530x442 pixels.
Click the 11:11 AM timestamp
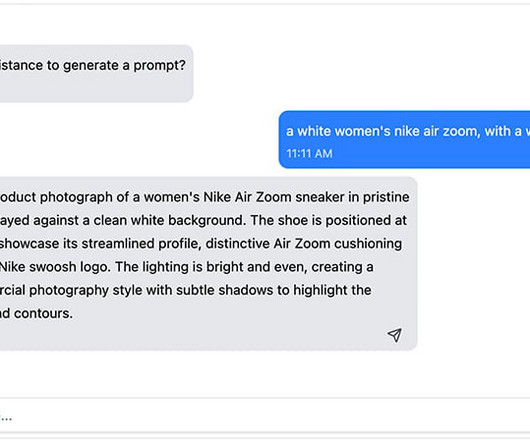(x=309, y=153)
